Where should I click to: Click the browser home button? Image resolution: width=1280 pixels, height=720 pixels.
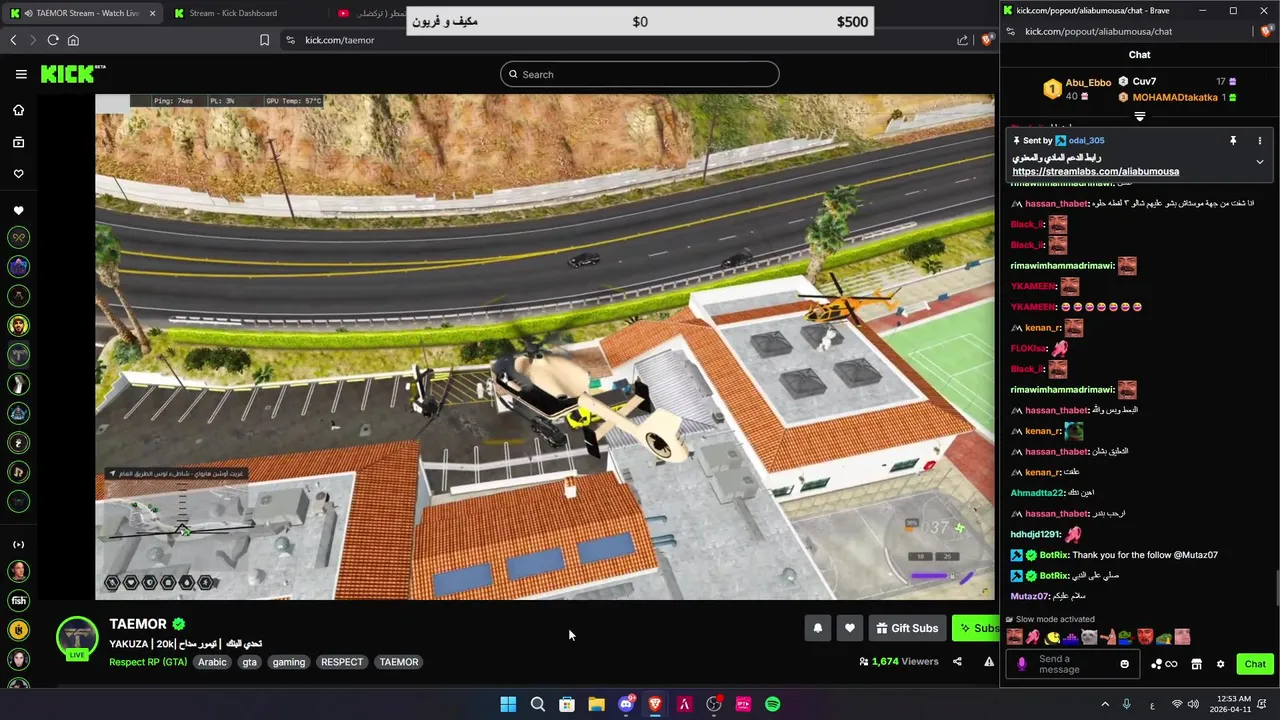point(73,40)
